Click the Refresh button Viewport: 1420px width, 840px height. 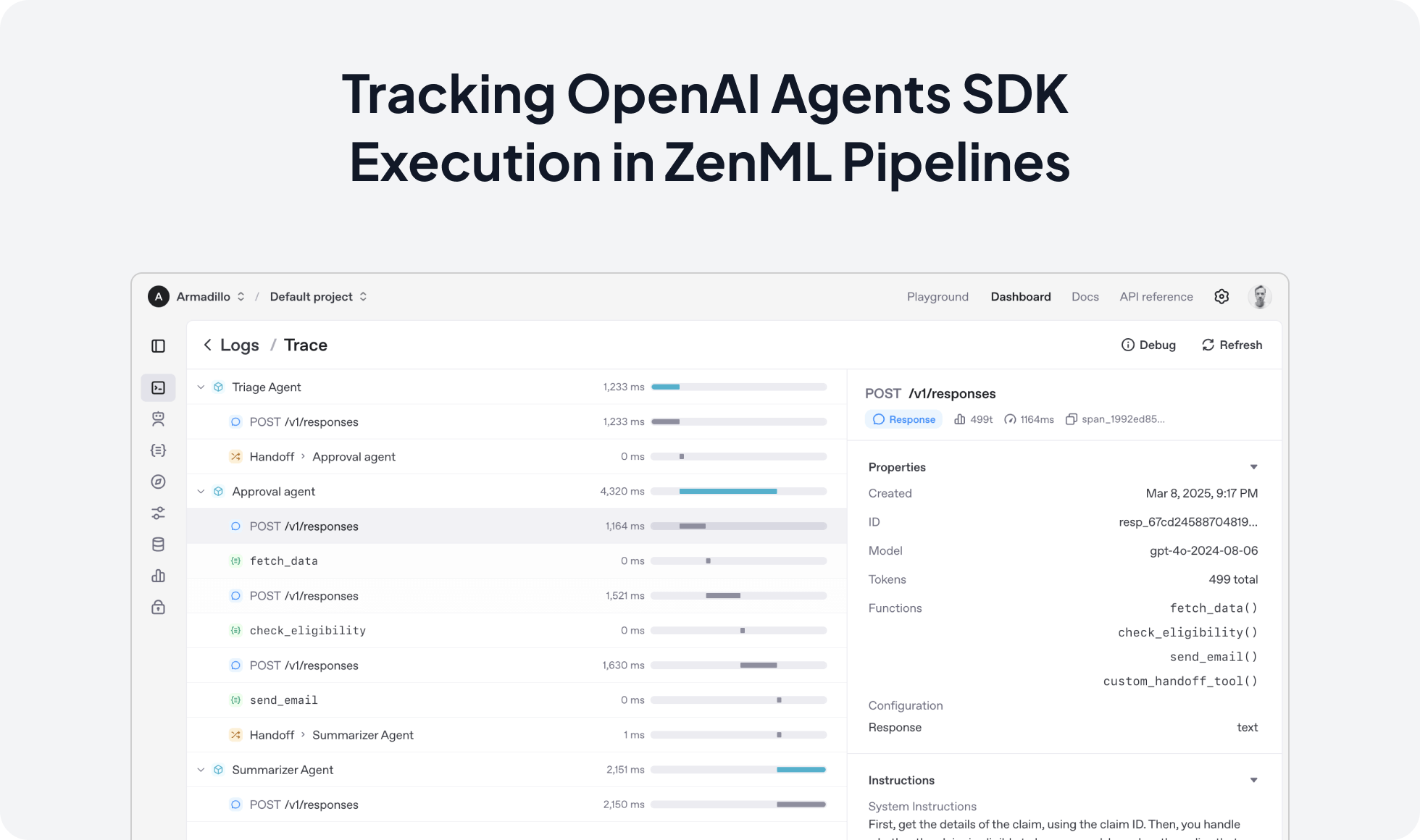tap(1232, 345)
